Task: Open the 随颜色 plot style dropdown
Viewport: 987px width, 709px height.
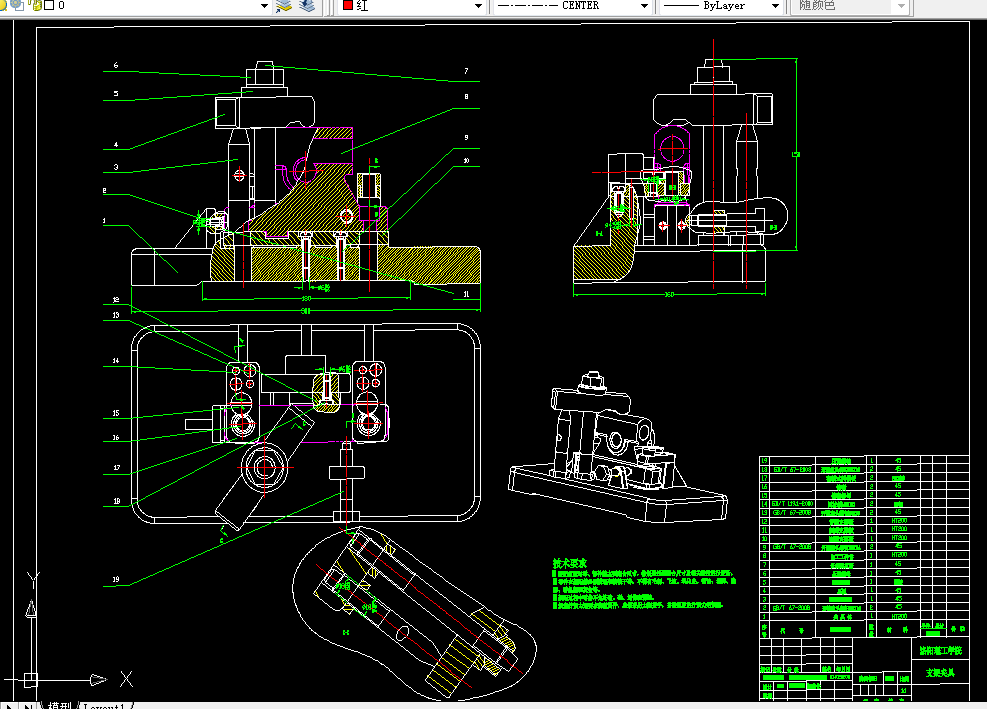Action: 901,6
